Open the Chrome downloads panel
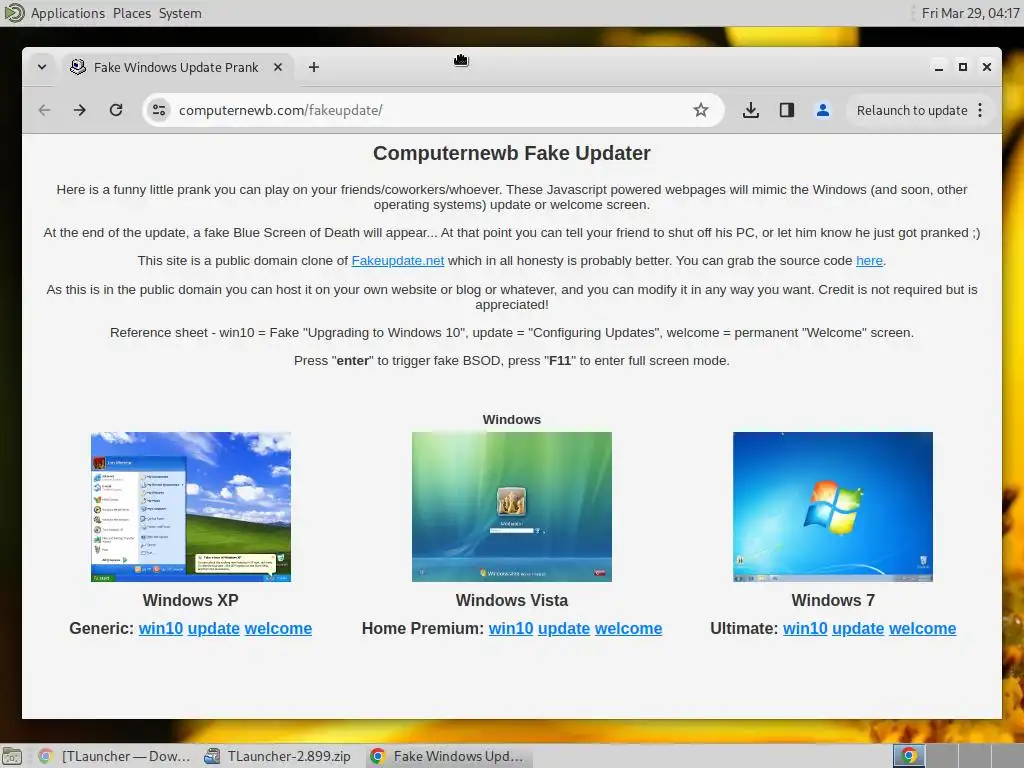Image resolution: width=1024 pixels, height=768 pixels. pyautogui.click(x=750, y=110)
